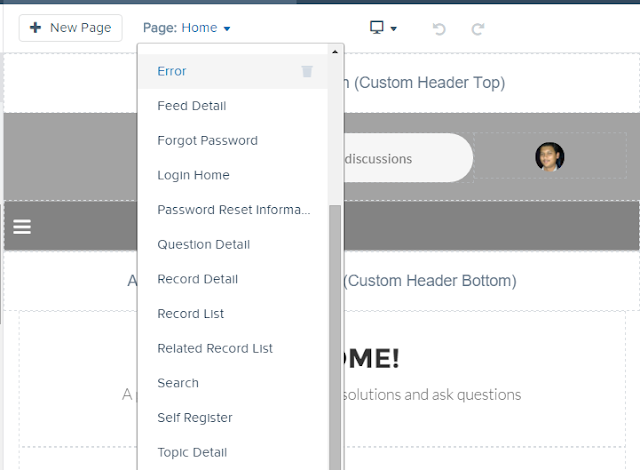Viewport: 640px width, 470px height.
Task: Open the hamburger navigation menu icon
Action: tap(22, 227)
